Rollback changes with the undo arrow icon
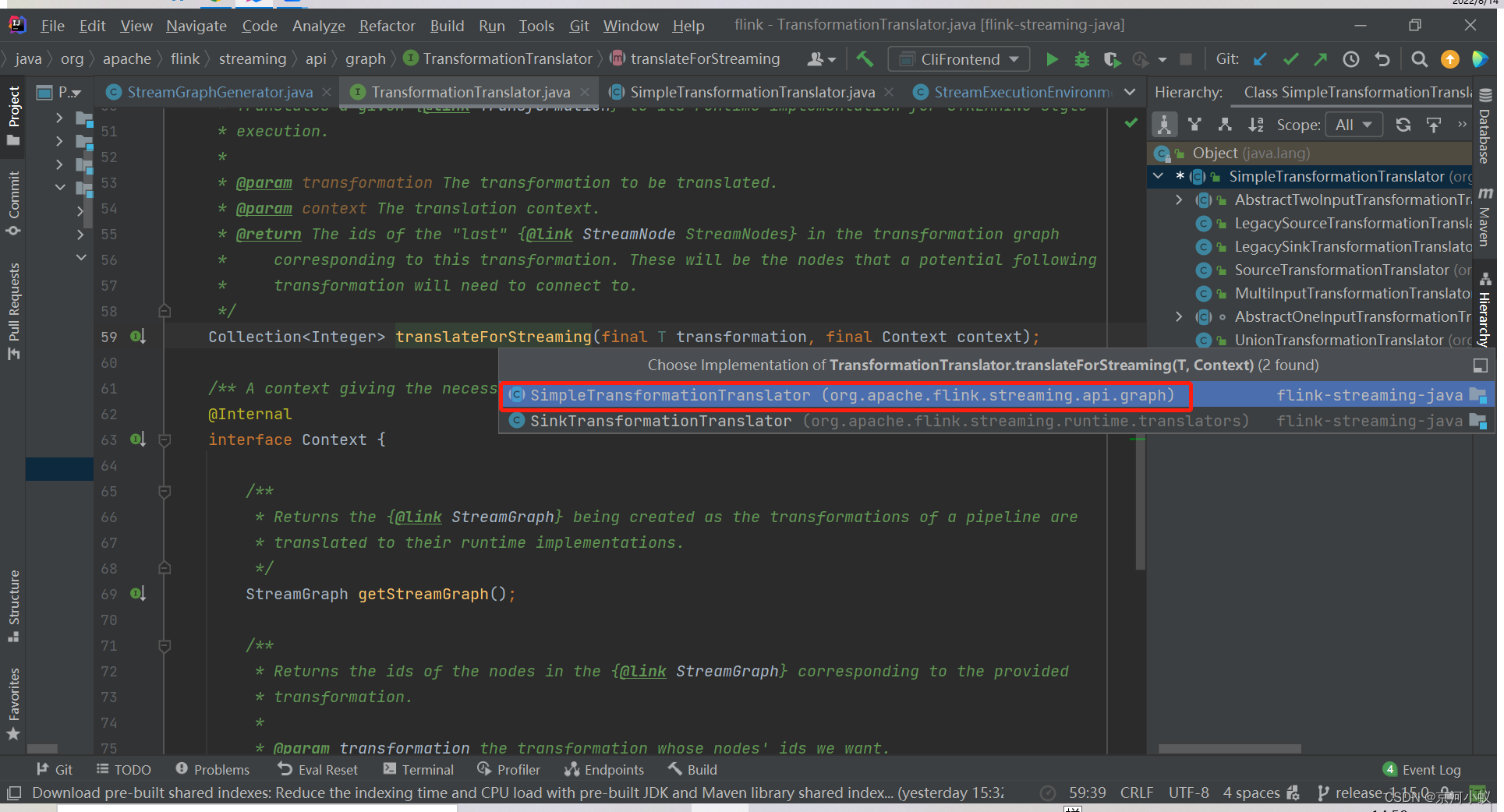This screenshot has height=812, width=1504. 1382,59
